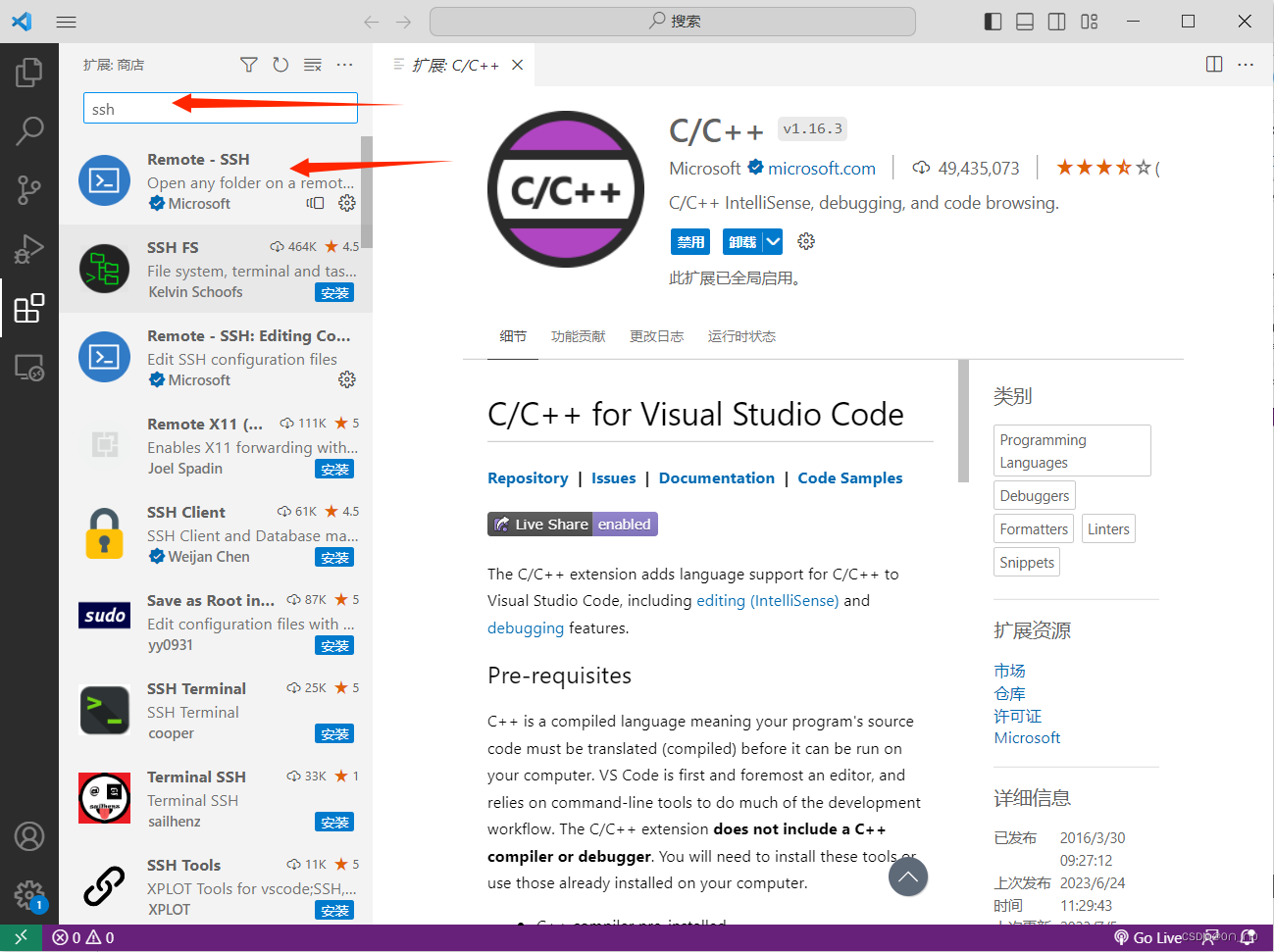Select the 扩展: C/C++ editor tab
Viewport: 1274px width, 952px height.
click(x=455, y=65)
